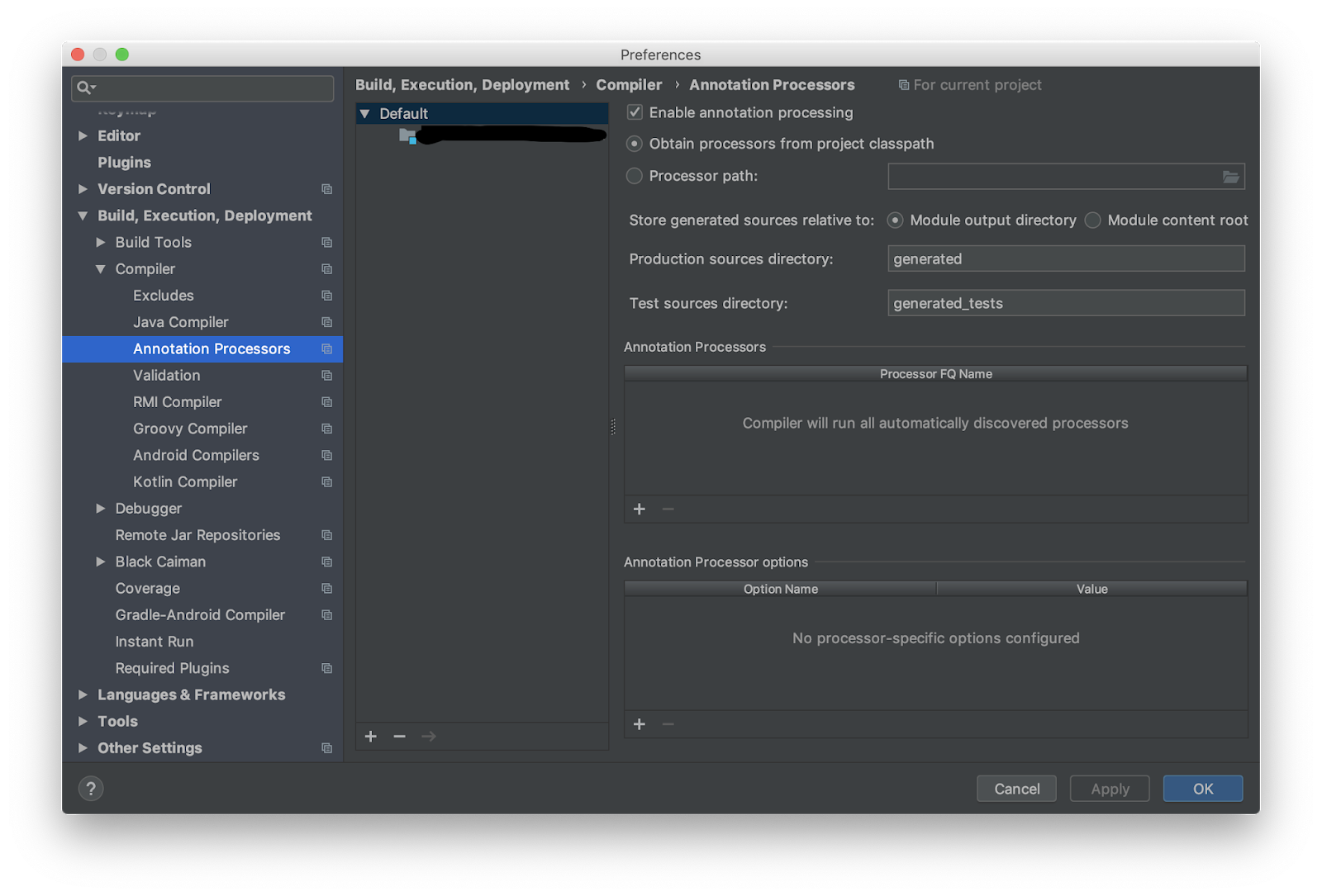Click the Production sources directory field
This screenshot has height=896, width=1322.
click(x=1066, y=258)
